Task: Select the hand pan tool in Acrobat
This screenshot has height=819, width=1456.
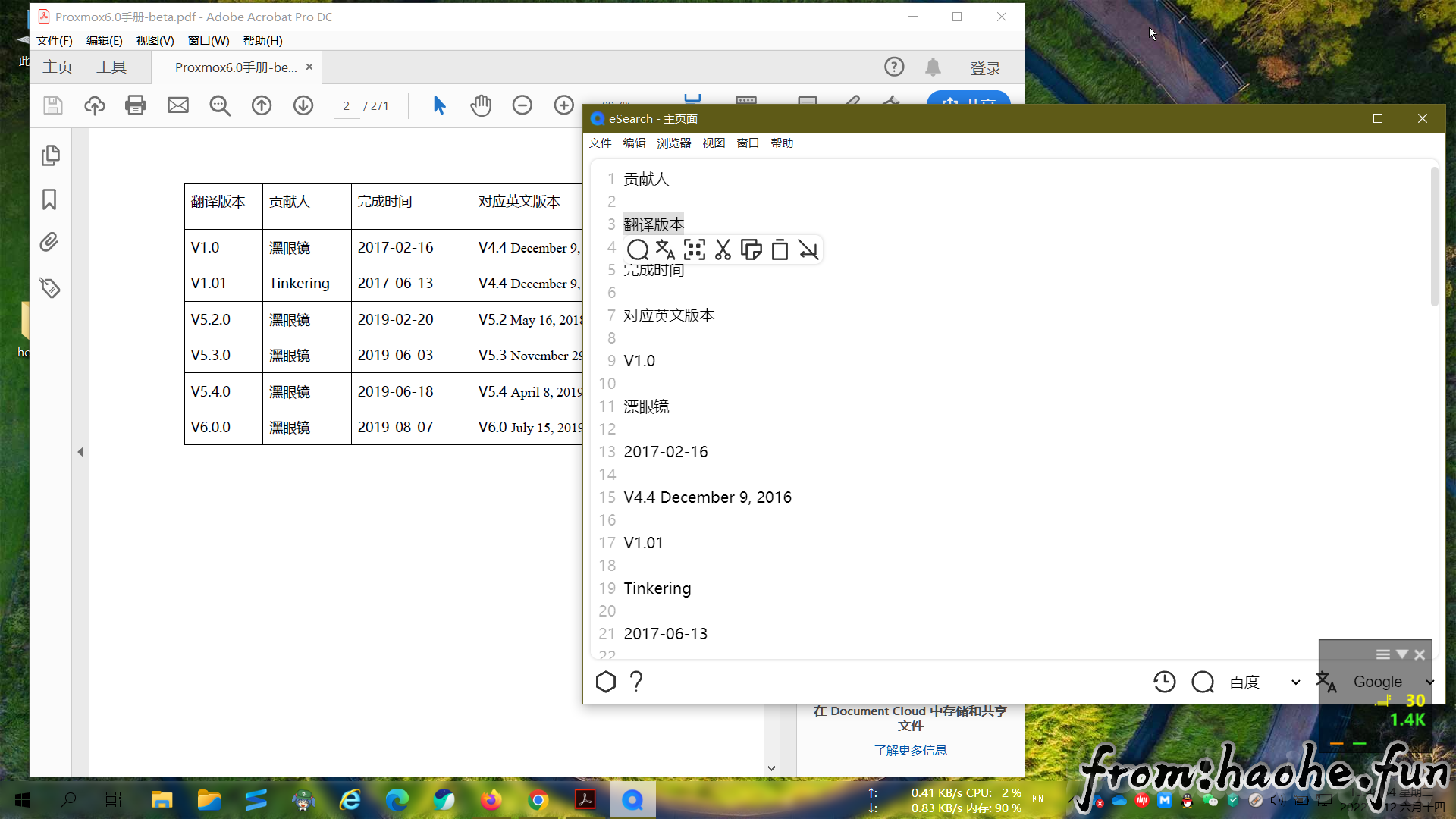Action: coord(481,105)
